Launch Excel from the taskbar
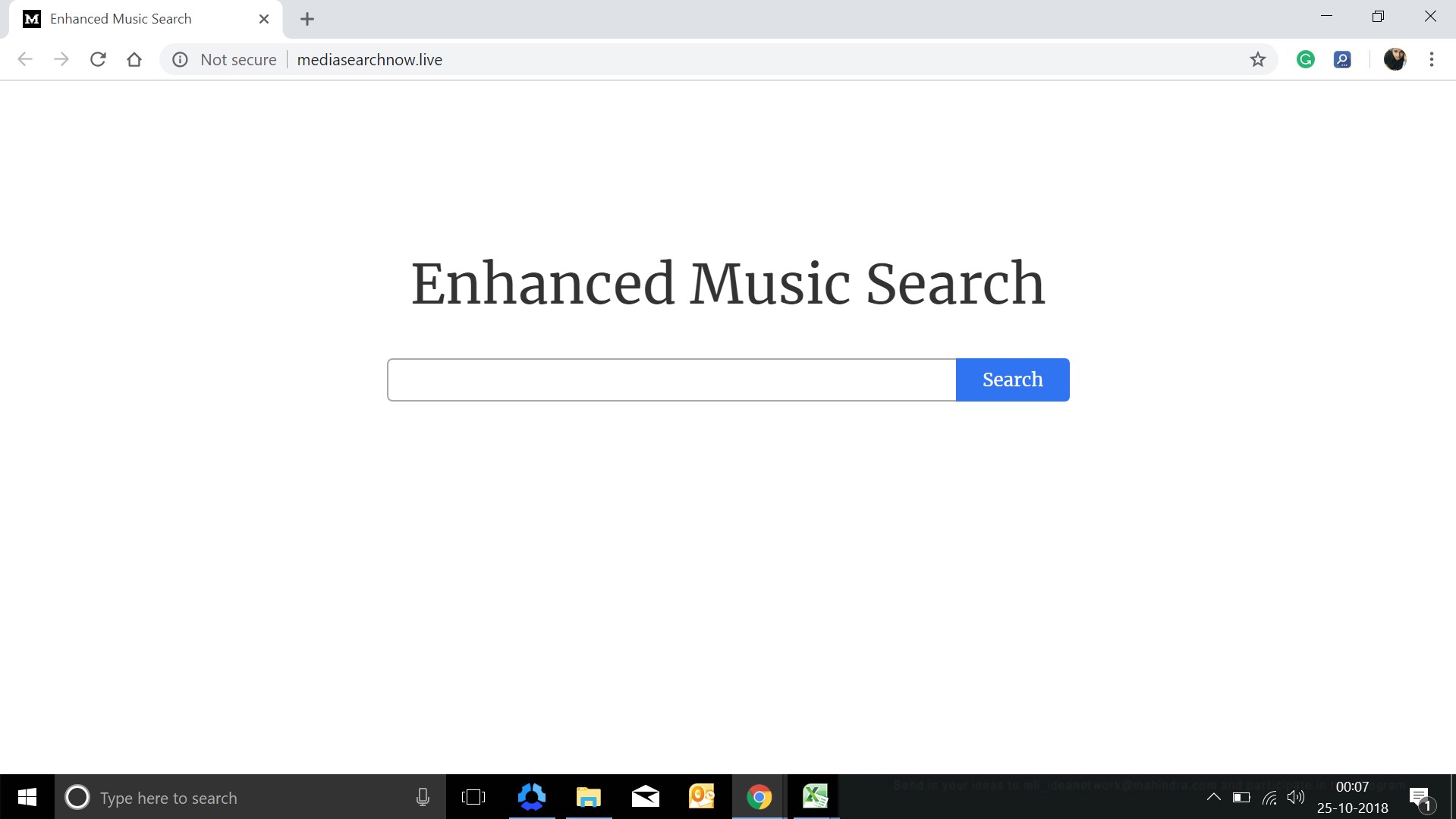Screen dimensions: 1456x819 pos(815,797)
